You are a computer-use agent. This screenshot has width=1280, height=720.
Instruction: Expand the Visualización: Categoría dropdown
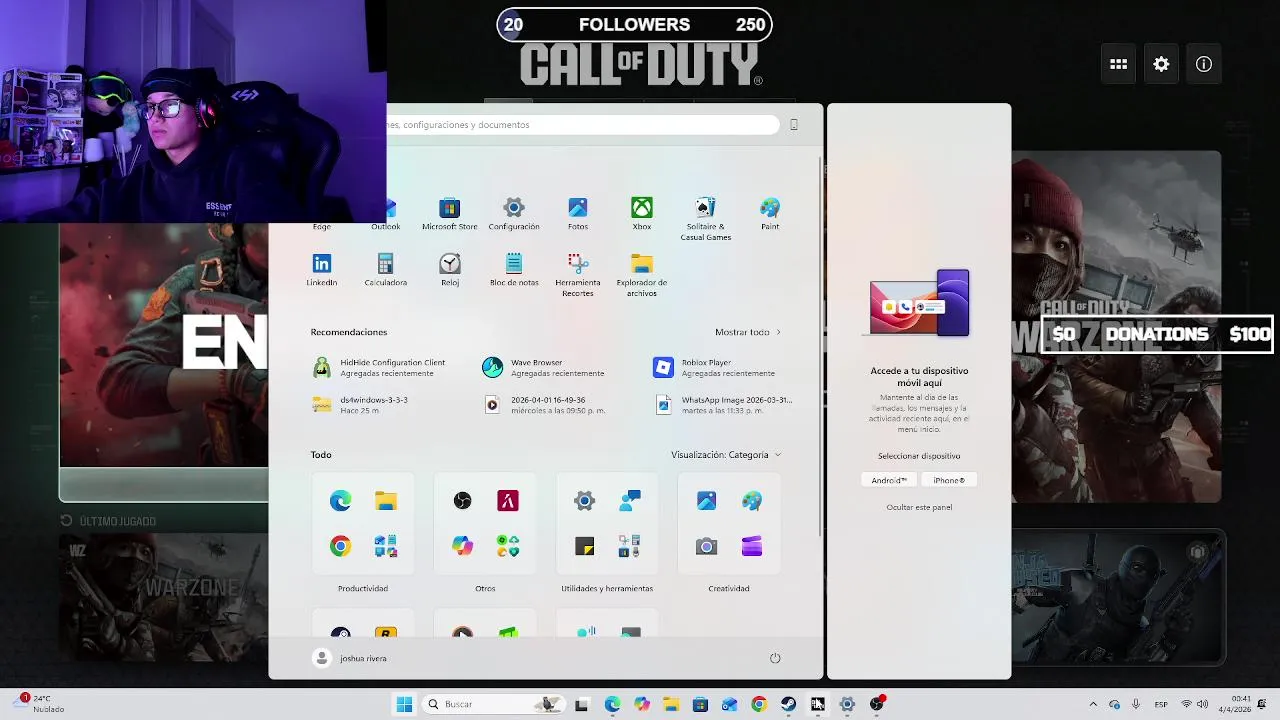click(726, 455)
